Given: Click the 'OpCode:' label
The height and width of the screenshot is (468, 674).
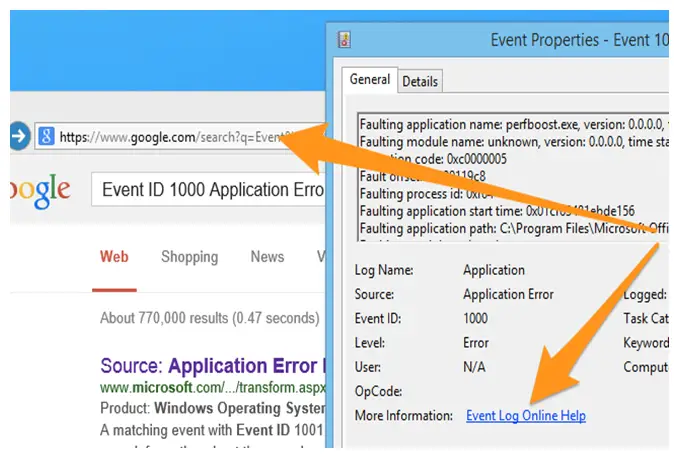Looking at the screenshot, I should tap(378, 392).
